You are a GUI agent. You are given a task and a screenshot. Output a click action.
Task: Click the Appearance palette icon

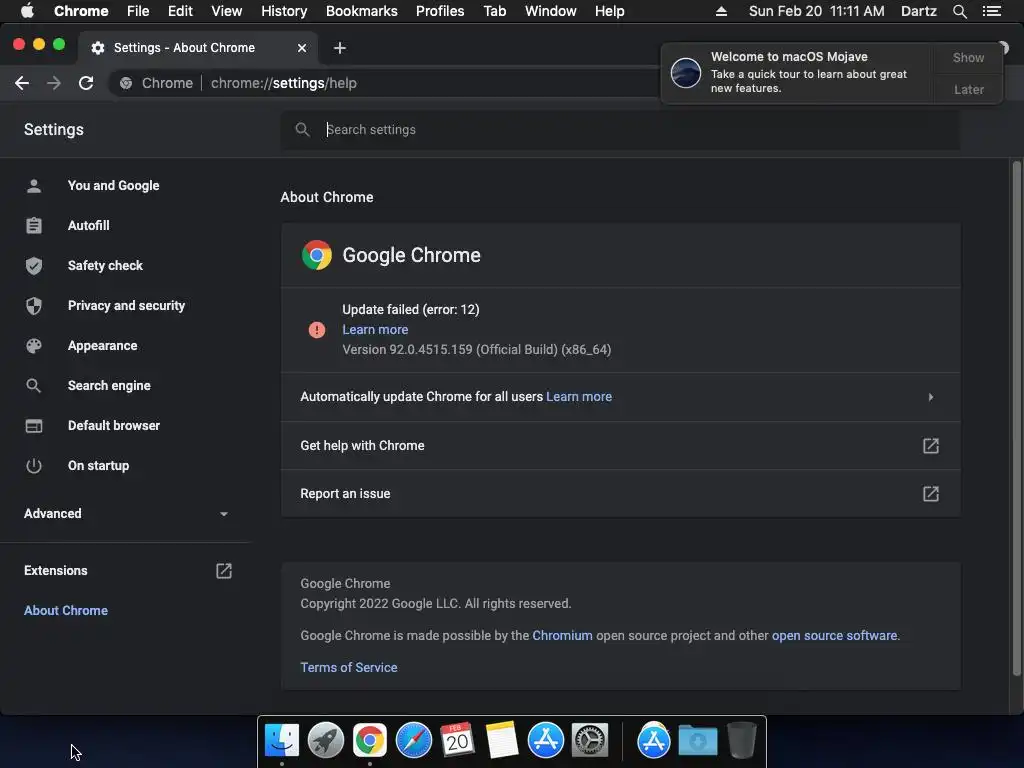tap(34, 345)
